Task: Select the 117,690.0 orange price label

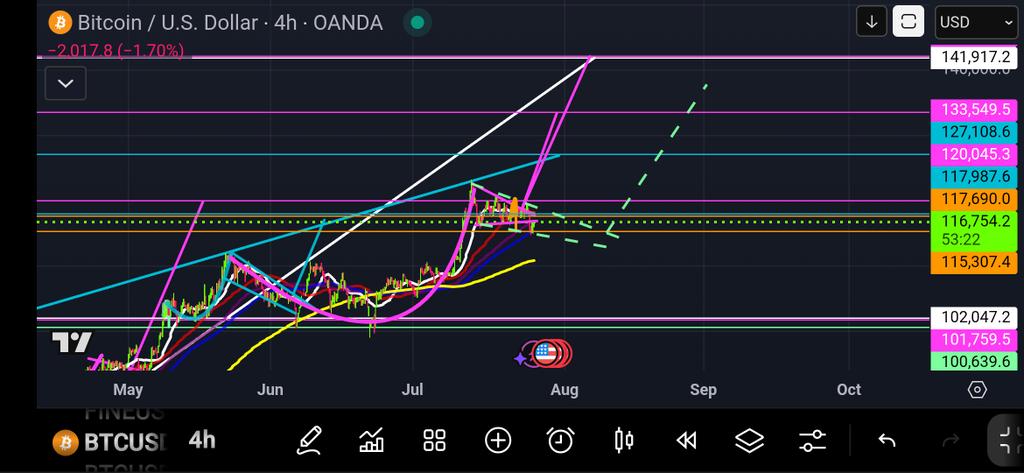Action: pyautogui.click(x=974, y=199)
